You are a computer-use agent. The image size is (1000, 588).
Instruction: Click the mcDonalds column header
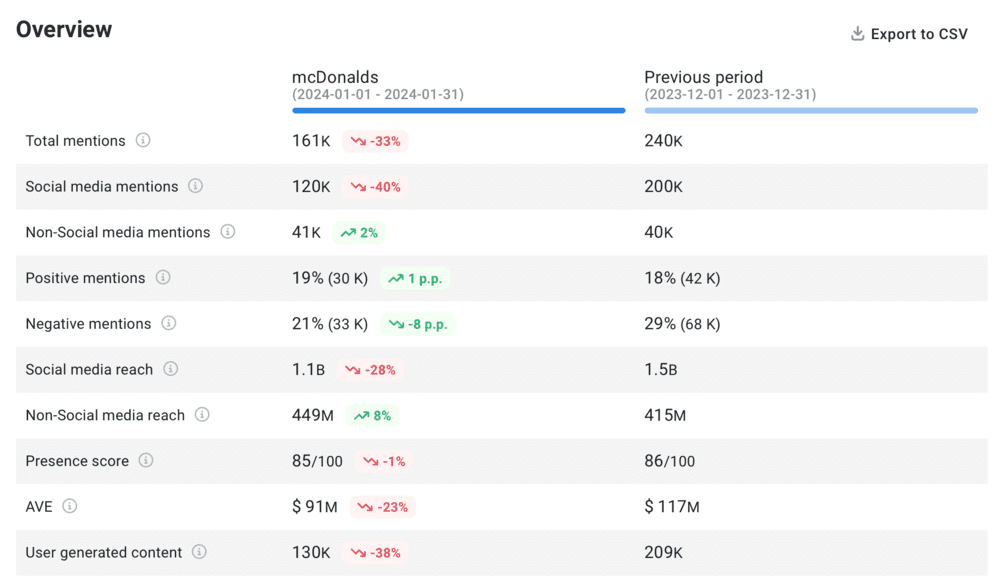point(335,77)
